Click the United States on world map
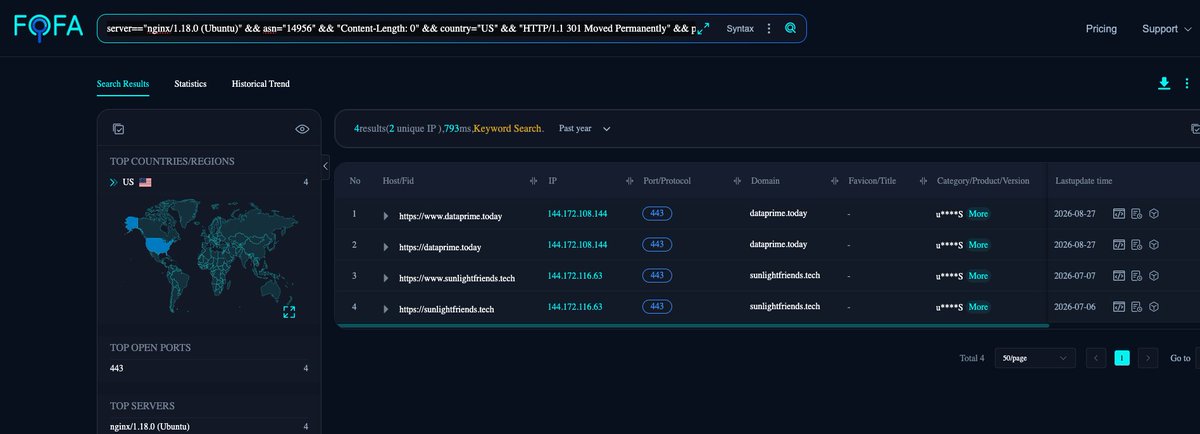This screenshot has width=1200, height=434. [x=158, y=243]
